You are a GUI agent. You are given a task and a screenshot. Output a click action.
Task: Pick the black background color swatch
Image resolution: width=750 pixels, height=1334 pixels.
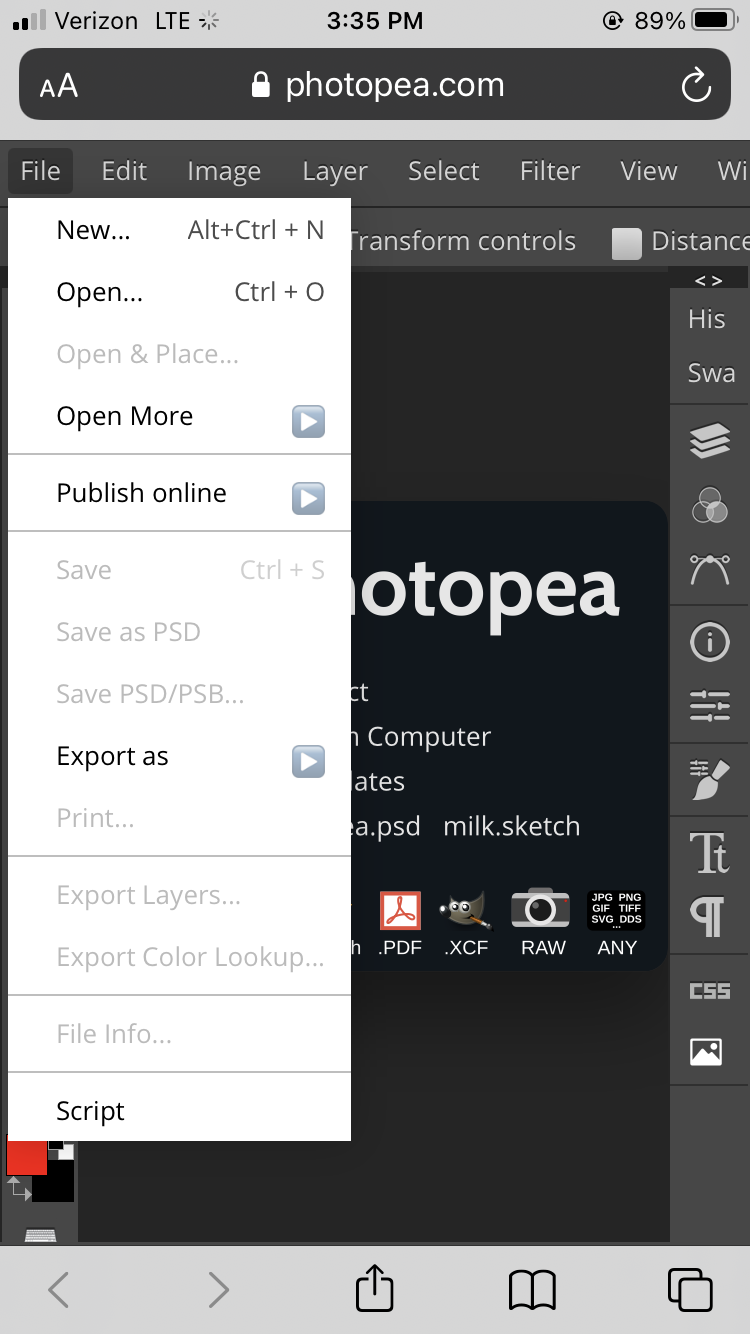[59, 1185]
